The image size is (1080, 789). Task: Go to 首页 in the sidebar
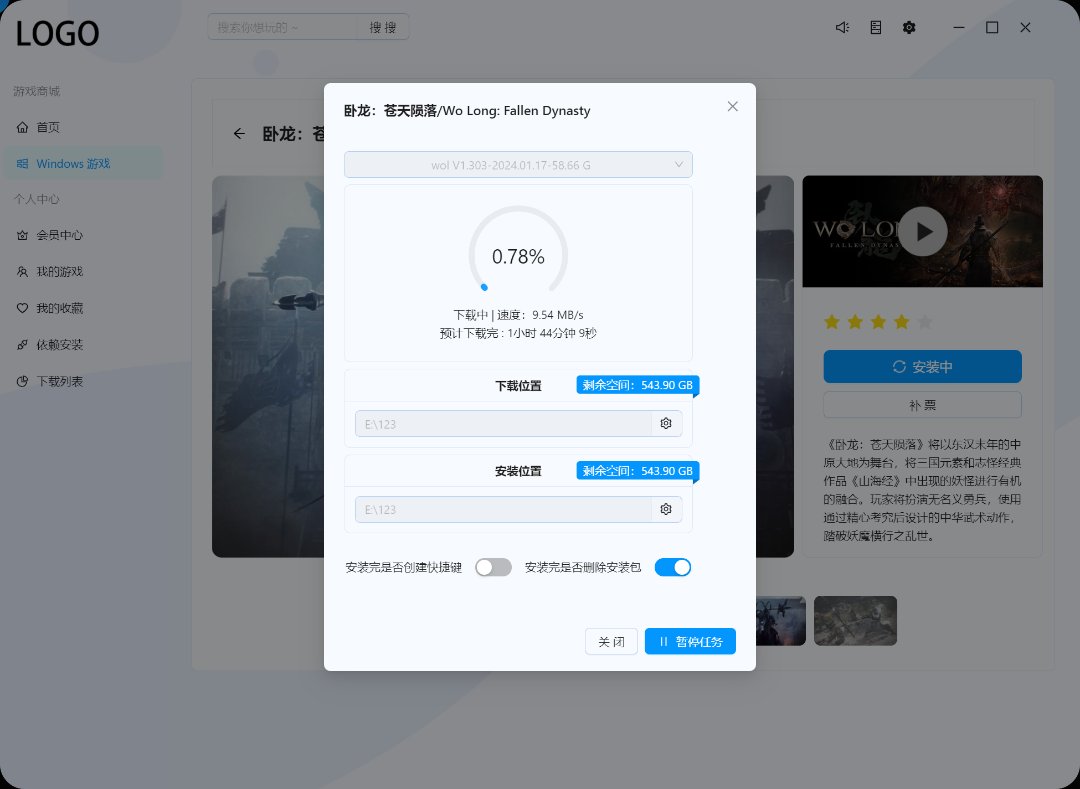48,127
